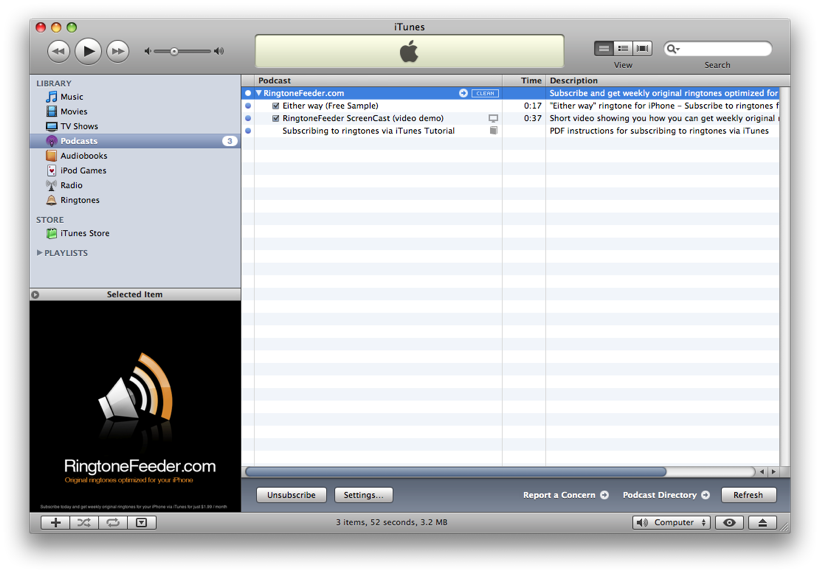Select Podcasts in sidebar
The image size is (820, 574).
pos(135,141)
